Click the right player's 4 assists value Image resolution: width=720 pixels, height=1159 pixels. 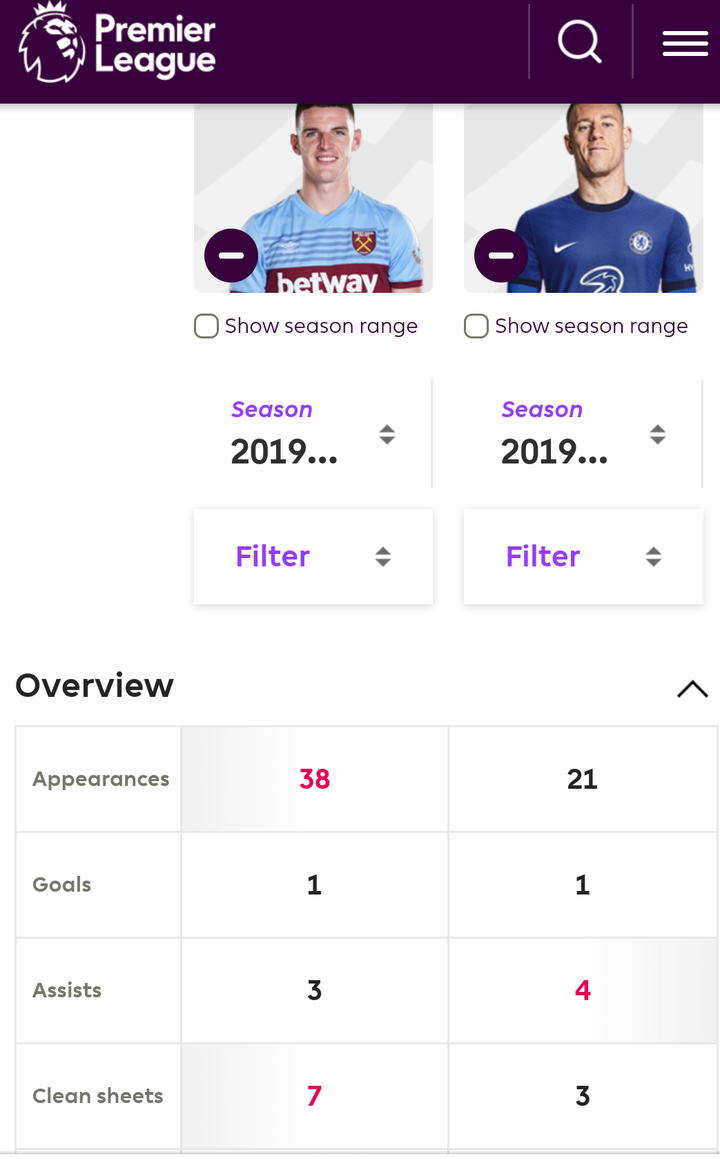pos(582,990)
